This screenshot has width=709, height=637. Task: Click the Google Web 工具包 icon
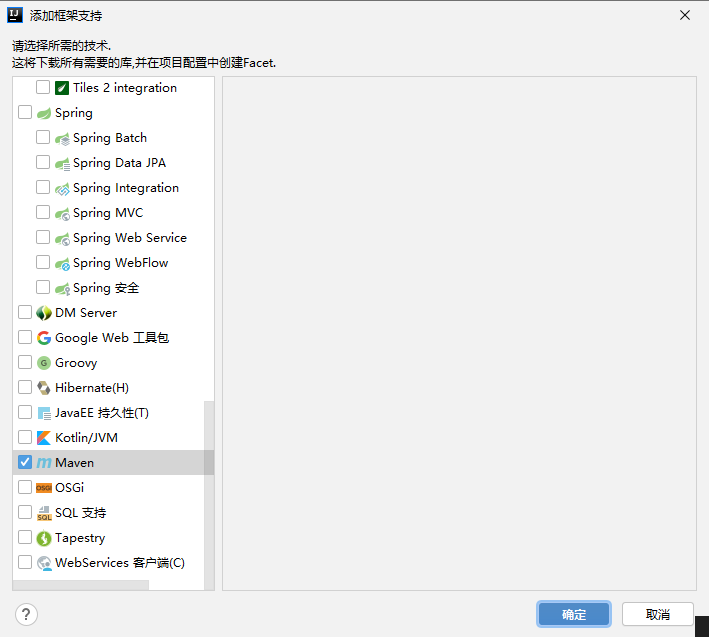(44, 338)
